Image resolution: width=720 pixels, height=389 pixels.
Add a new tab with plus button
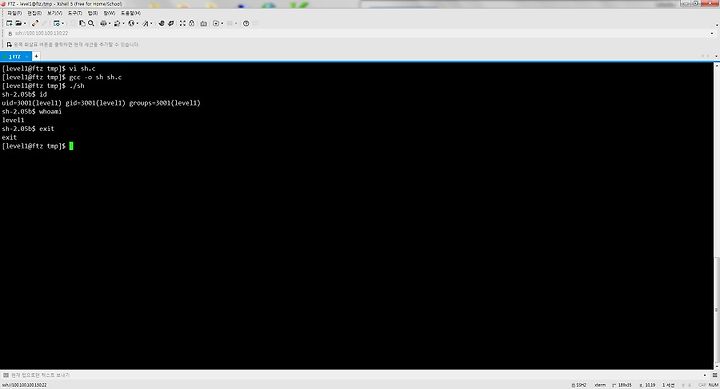coord(36,56)
